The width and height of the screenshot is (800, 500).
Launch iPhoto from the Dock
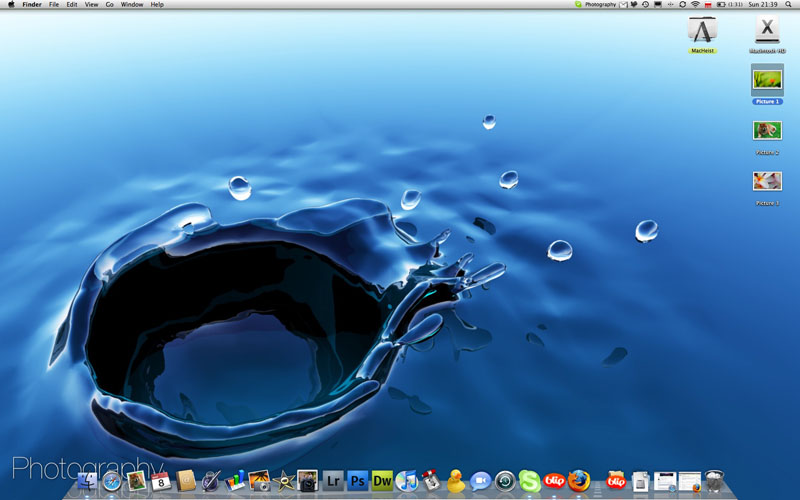[x=259, y=481]
